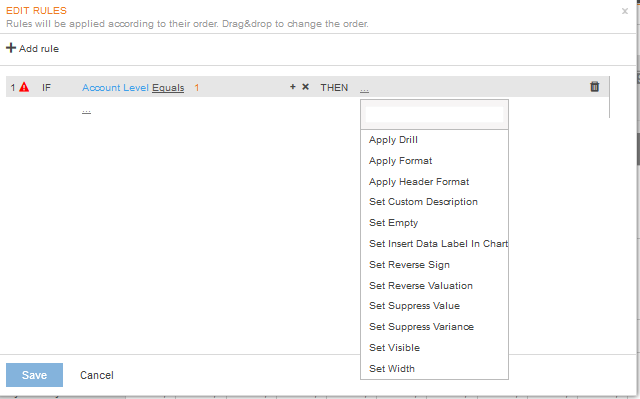The image size is (640, 399).
Task: Click the search box in action dropdown
Action: coord(434,115)
